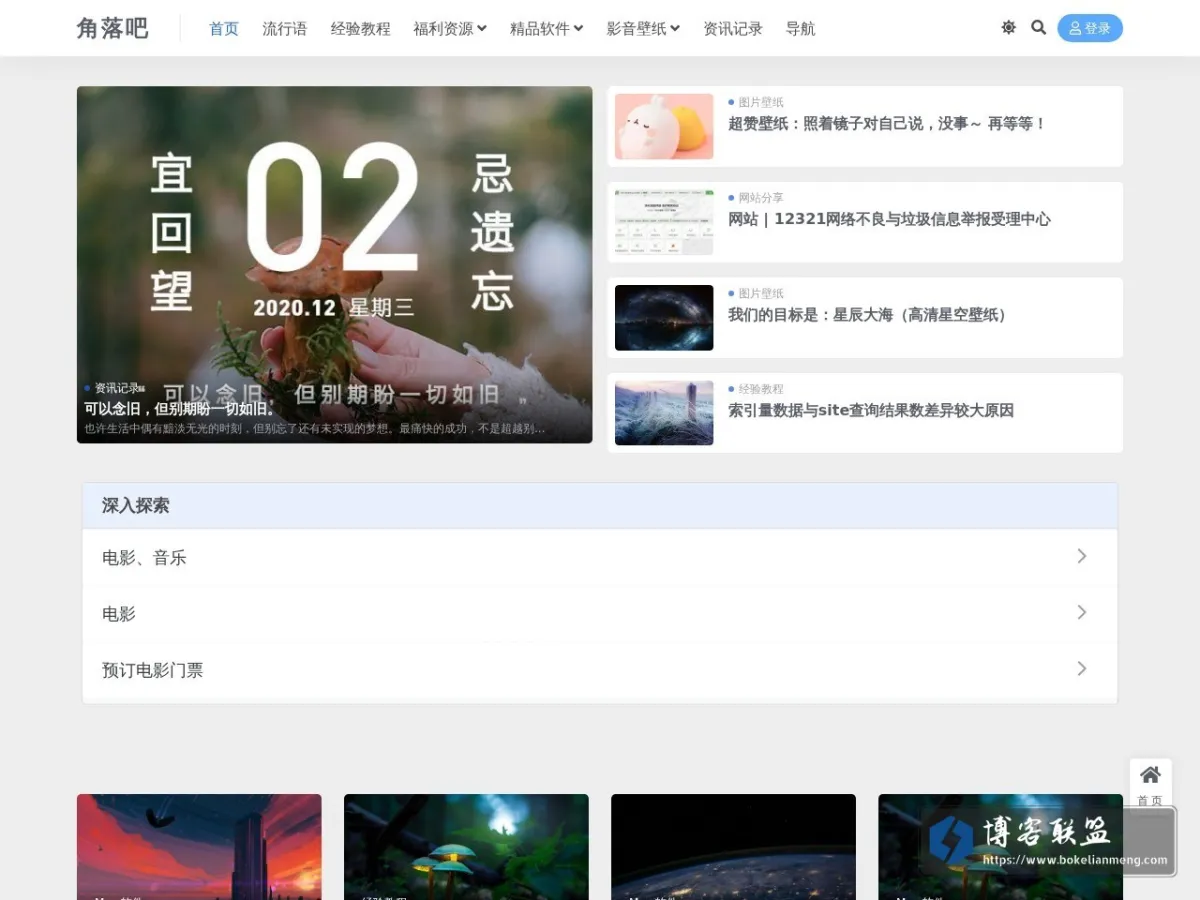Open article 我们的目标是：星辰大海
The image size is (1200, 900).
click(x=870, y=315)
